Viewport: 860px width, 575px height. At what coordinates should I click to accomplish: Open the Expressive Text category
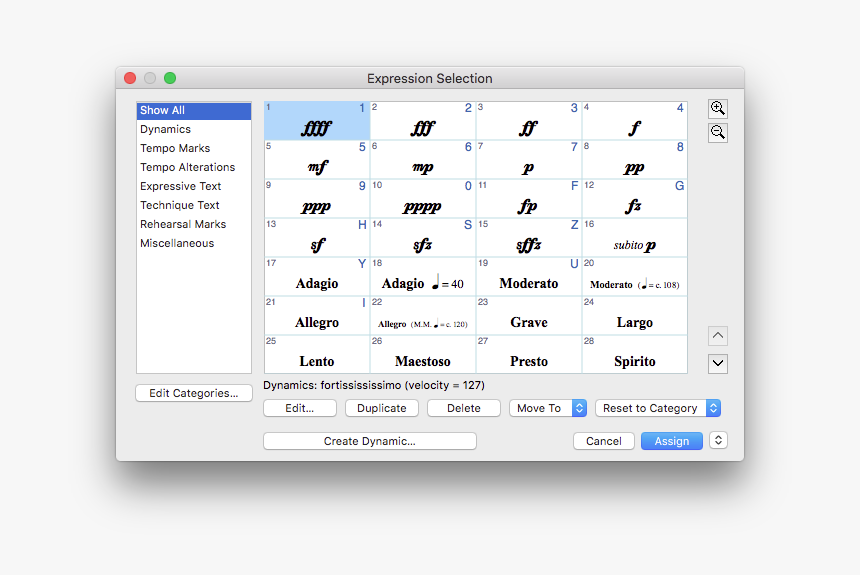pos(194,187)
